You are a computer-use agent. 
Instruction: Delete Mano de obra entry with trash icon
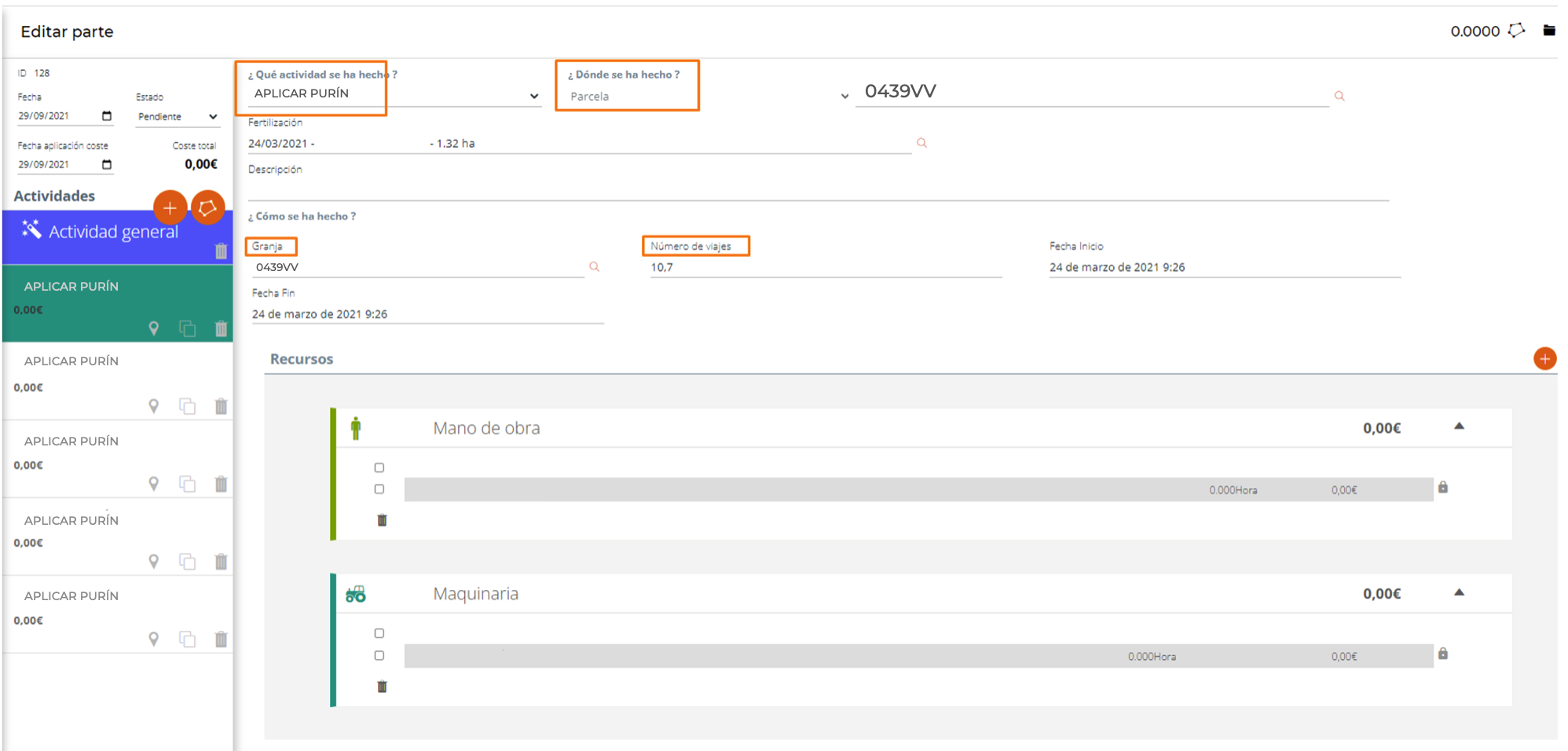pyautogui.click(x=382, y=520)
